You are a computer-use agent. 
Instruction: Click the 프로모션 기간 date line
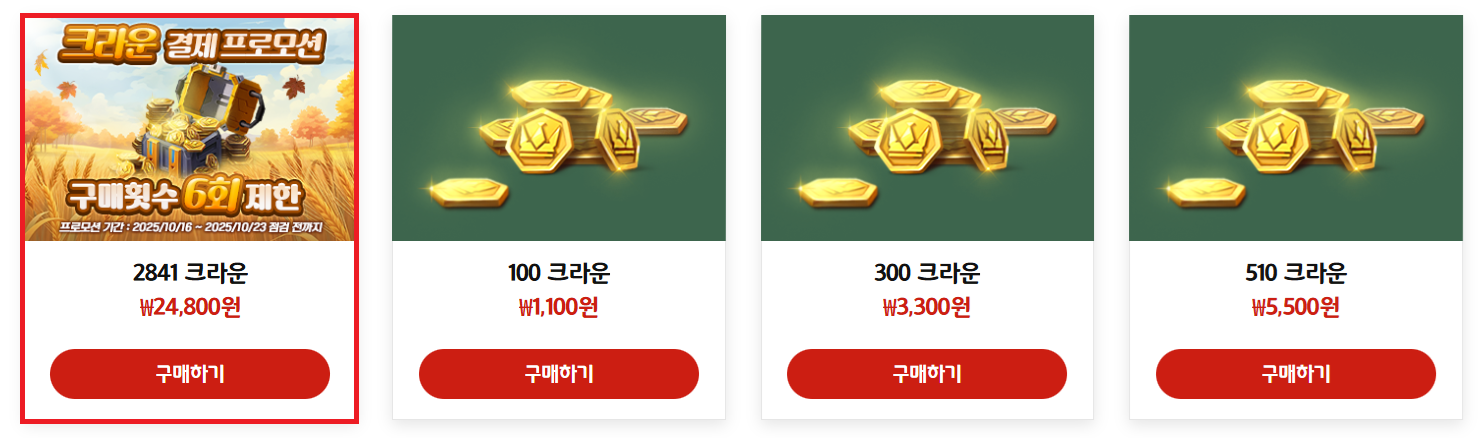click(x=190, y=229)
